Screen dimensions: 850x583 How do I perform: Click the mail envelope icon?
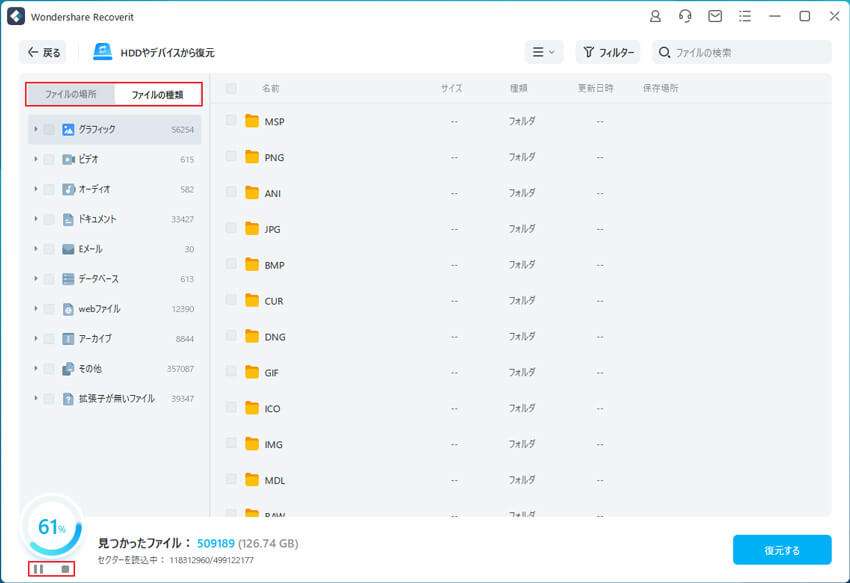pyautogui.click(x=715, y=16)
